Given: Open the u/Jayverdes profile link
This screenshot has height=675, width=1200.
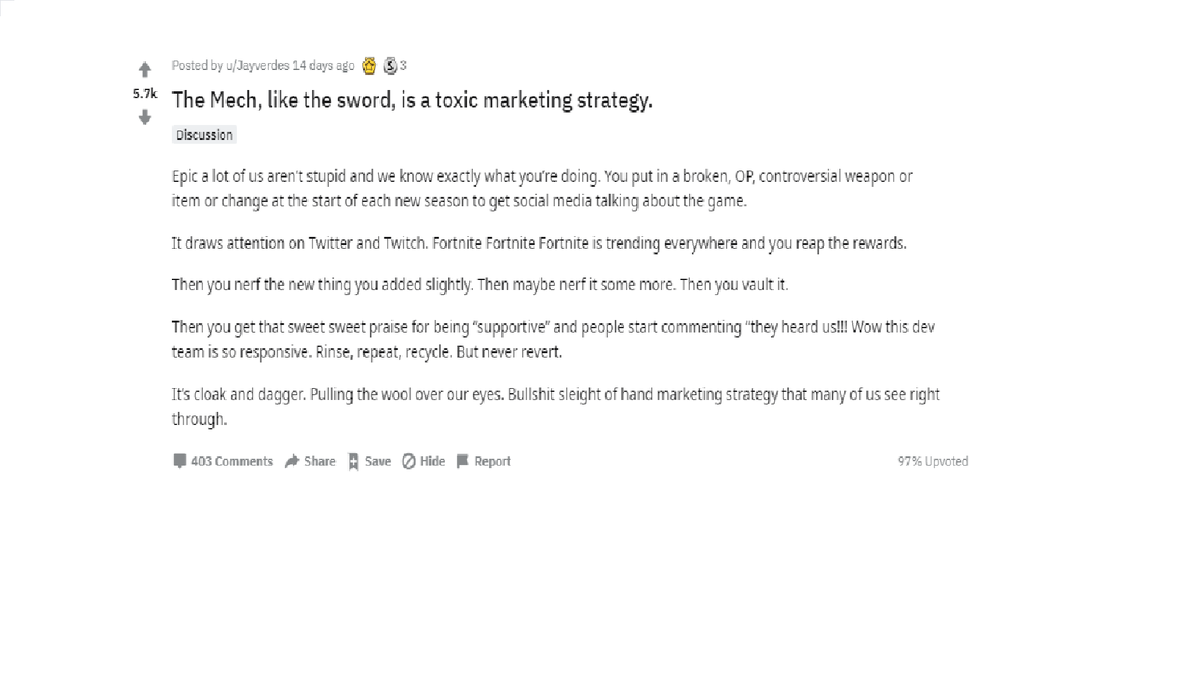Looking at the screenshot, I should (x=257, y=66).
